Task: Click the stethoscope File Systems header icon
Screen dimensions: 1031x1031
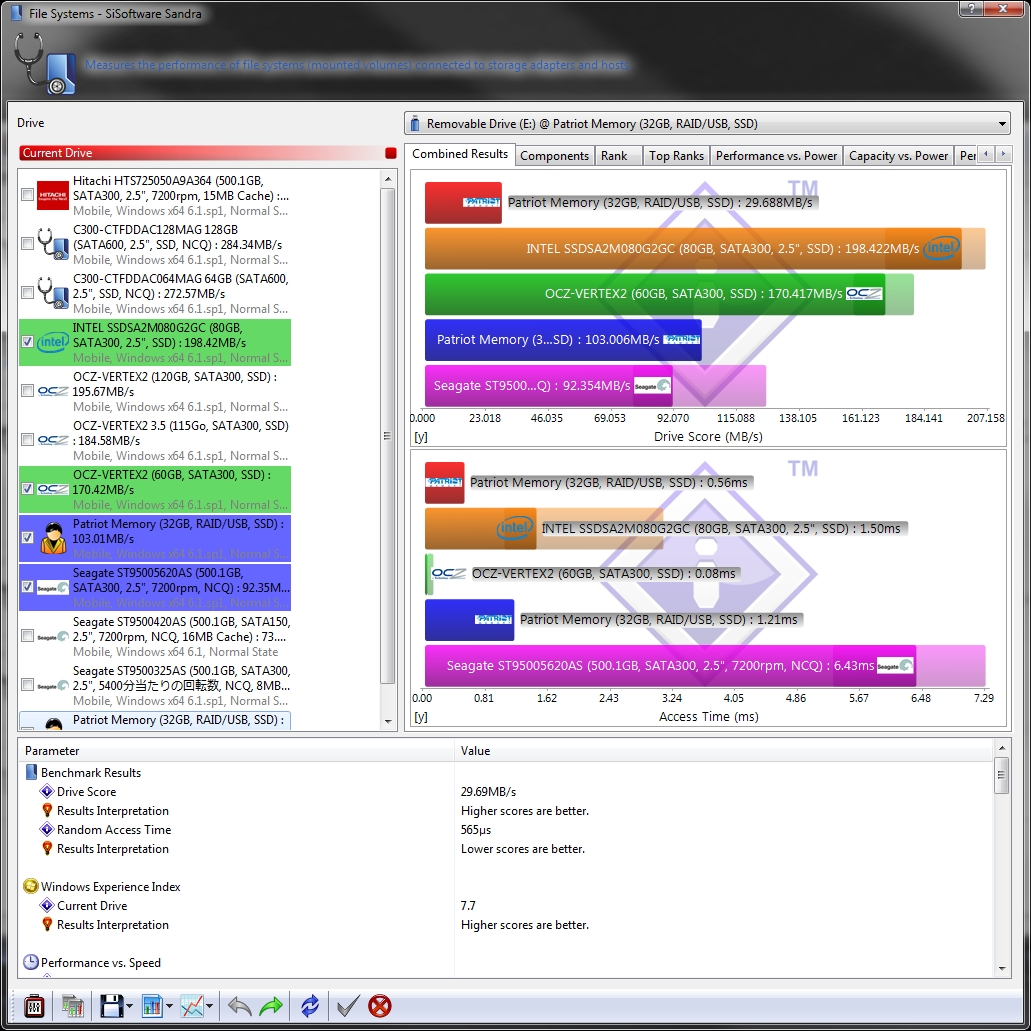Action: (x=44, y=64)
